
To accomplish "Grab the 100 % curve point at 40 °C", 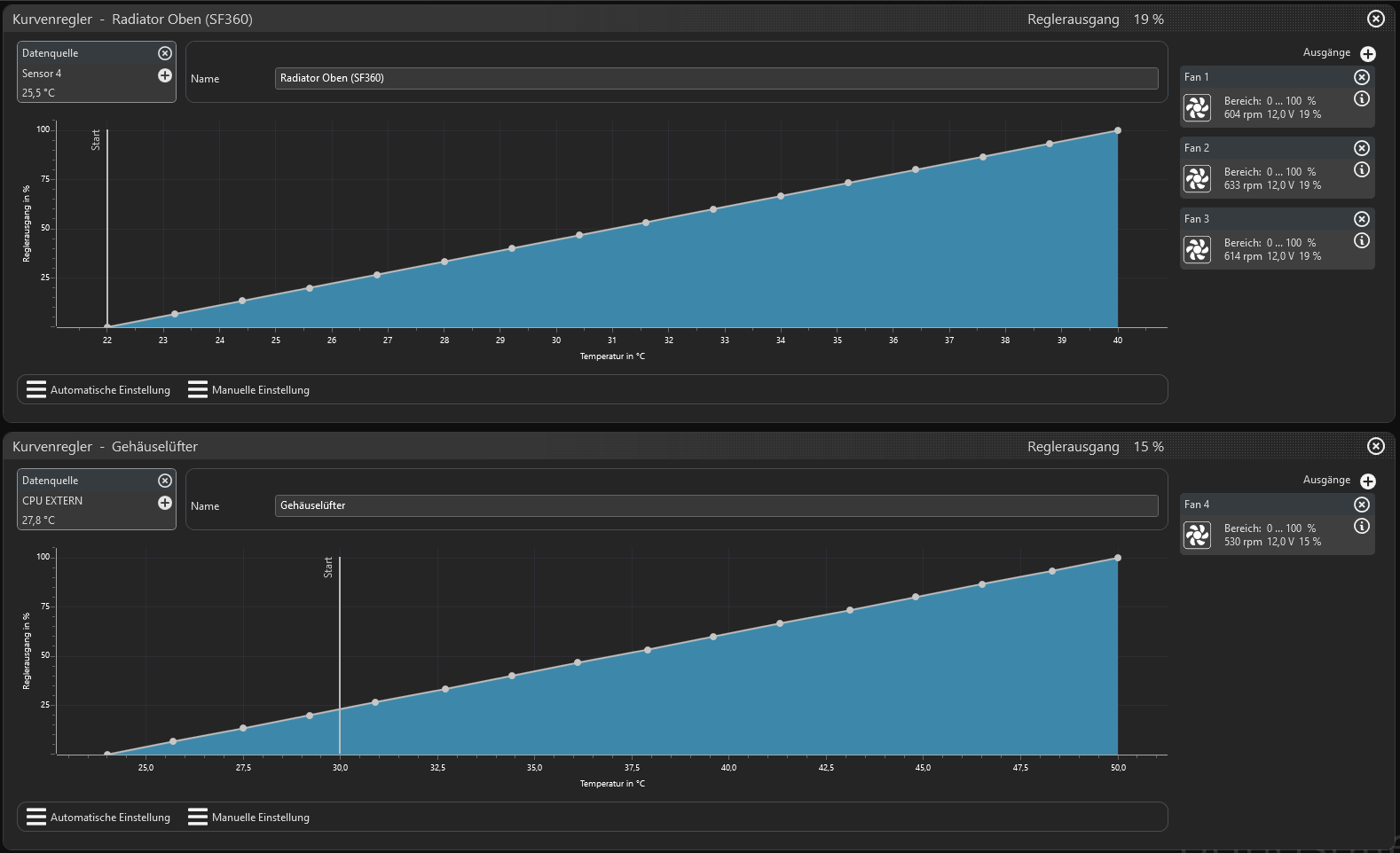I will (x=1118, y=130).
